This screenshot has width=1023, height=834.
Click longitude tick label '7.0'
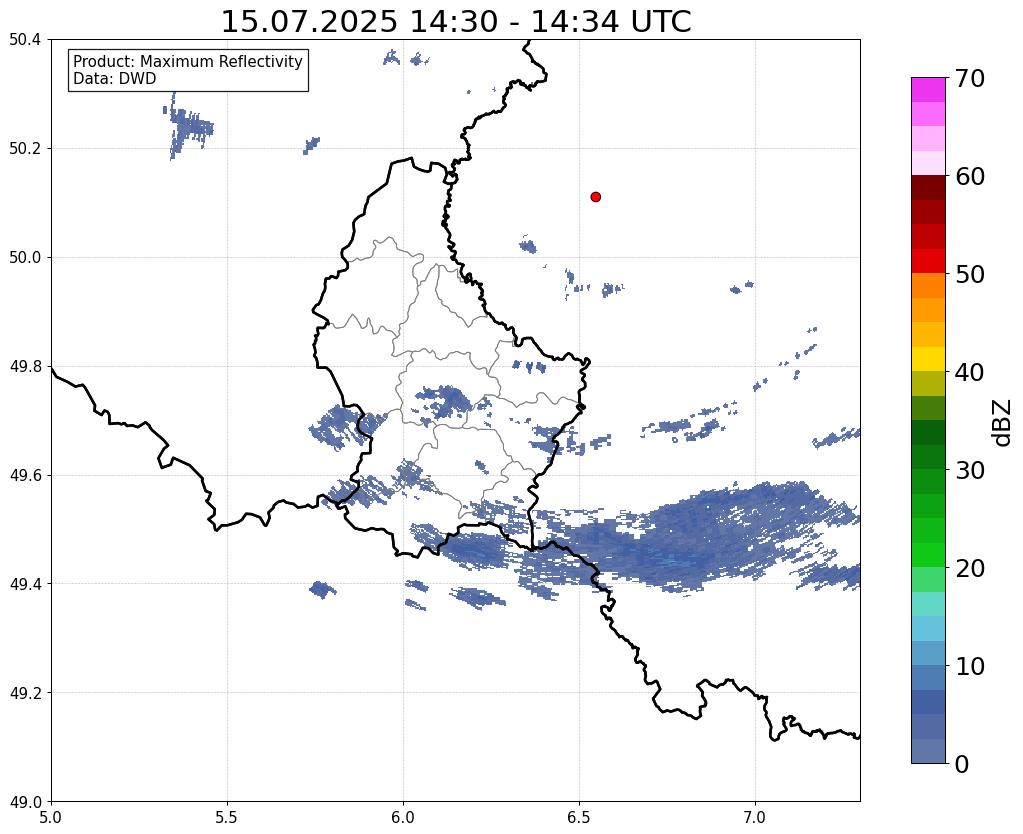point(755,818)
